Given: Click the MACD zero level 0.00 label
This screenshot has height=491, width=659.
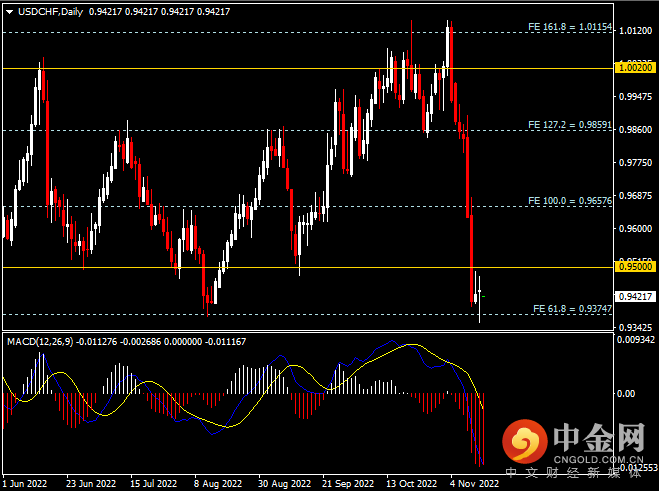Looking at the screenshot, I should point(626,393).
